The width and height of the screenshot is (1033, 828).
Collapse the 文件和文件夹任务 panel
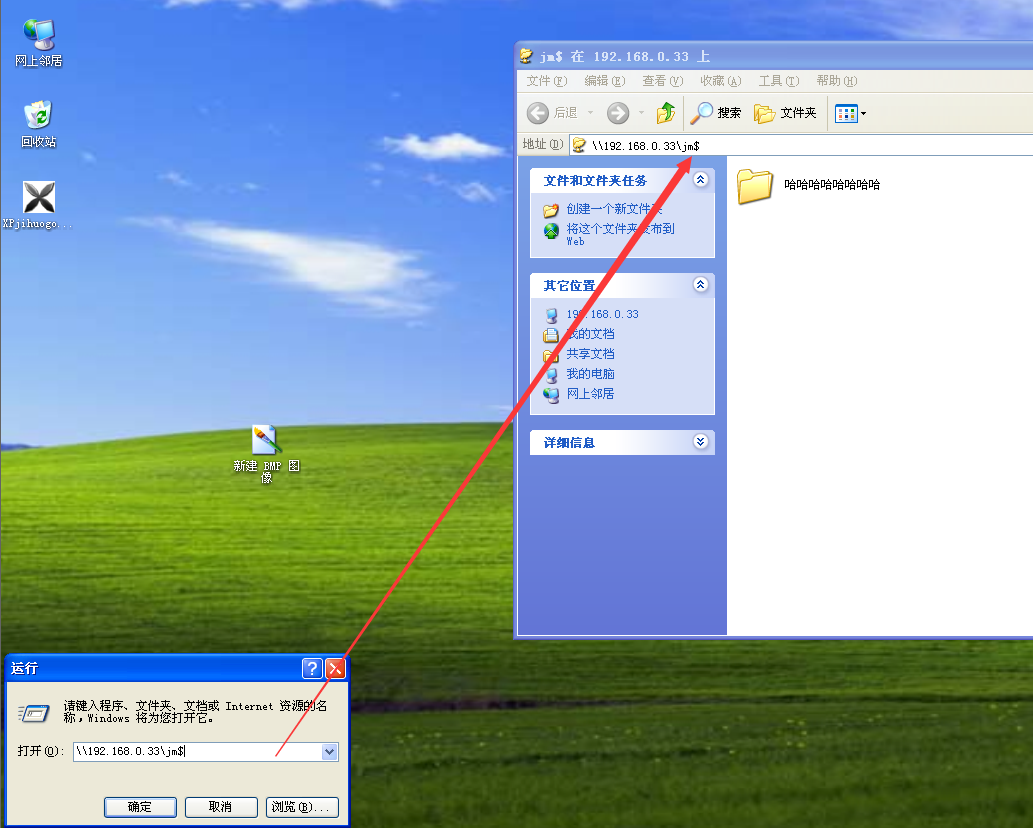(x=700, y=180)
